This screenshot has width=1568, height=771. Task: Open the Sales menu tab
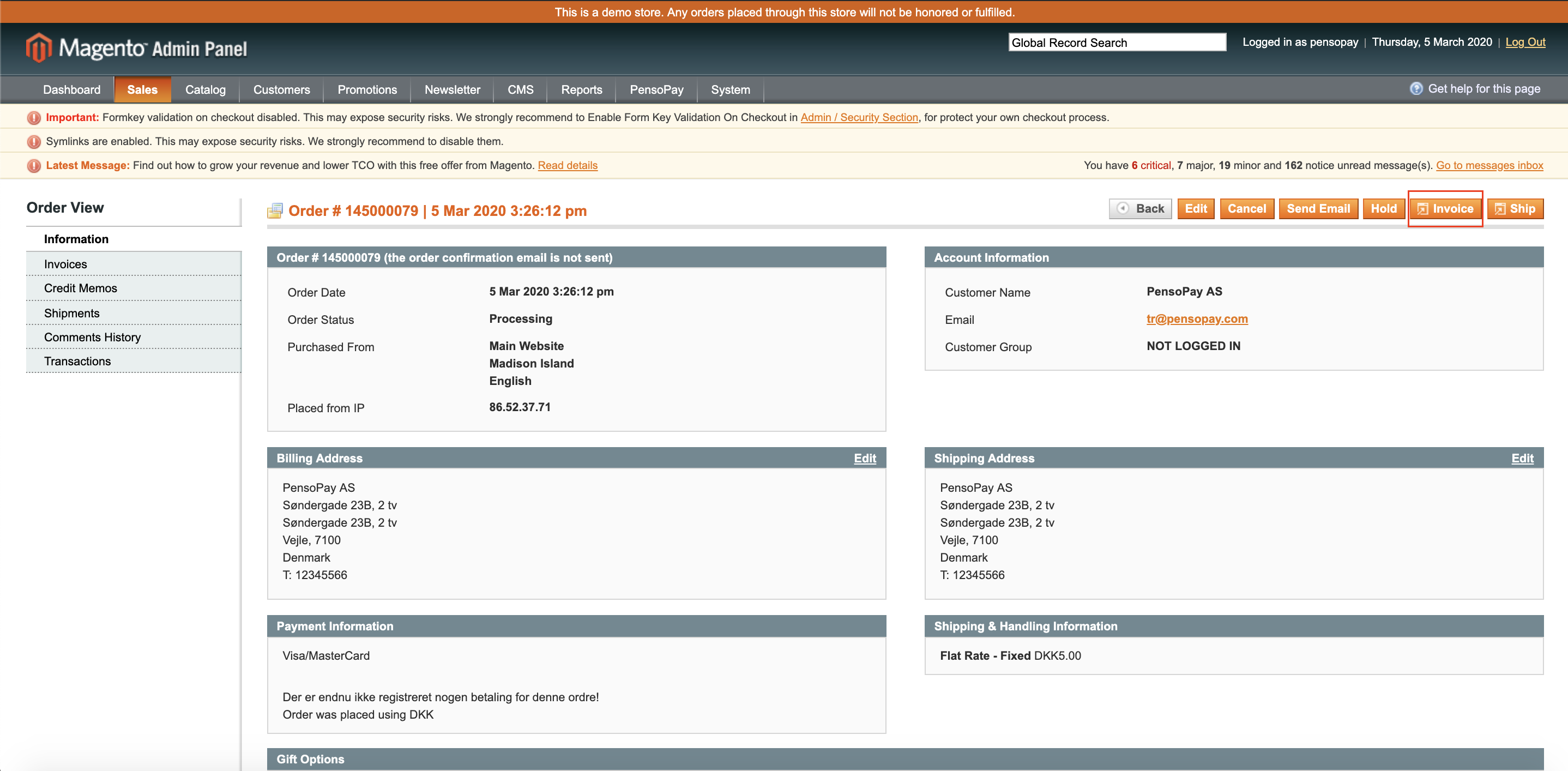coord(141,89)
